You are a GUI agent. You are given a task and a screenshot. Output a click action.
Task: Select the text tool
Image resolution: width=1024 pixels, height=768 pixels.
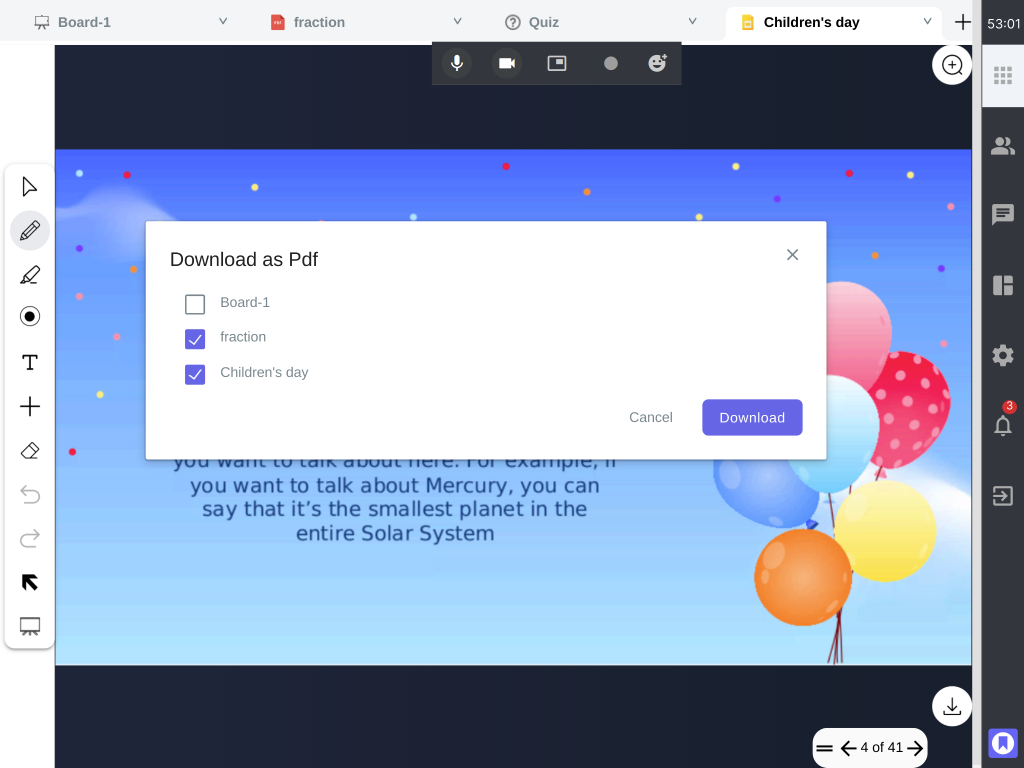(x=30, y=362)
